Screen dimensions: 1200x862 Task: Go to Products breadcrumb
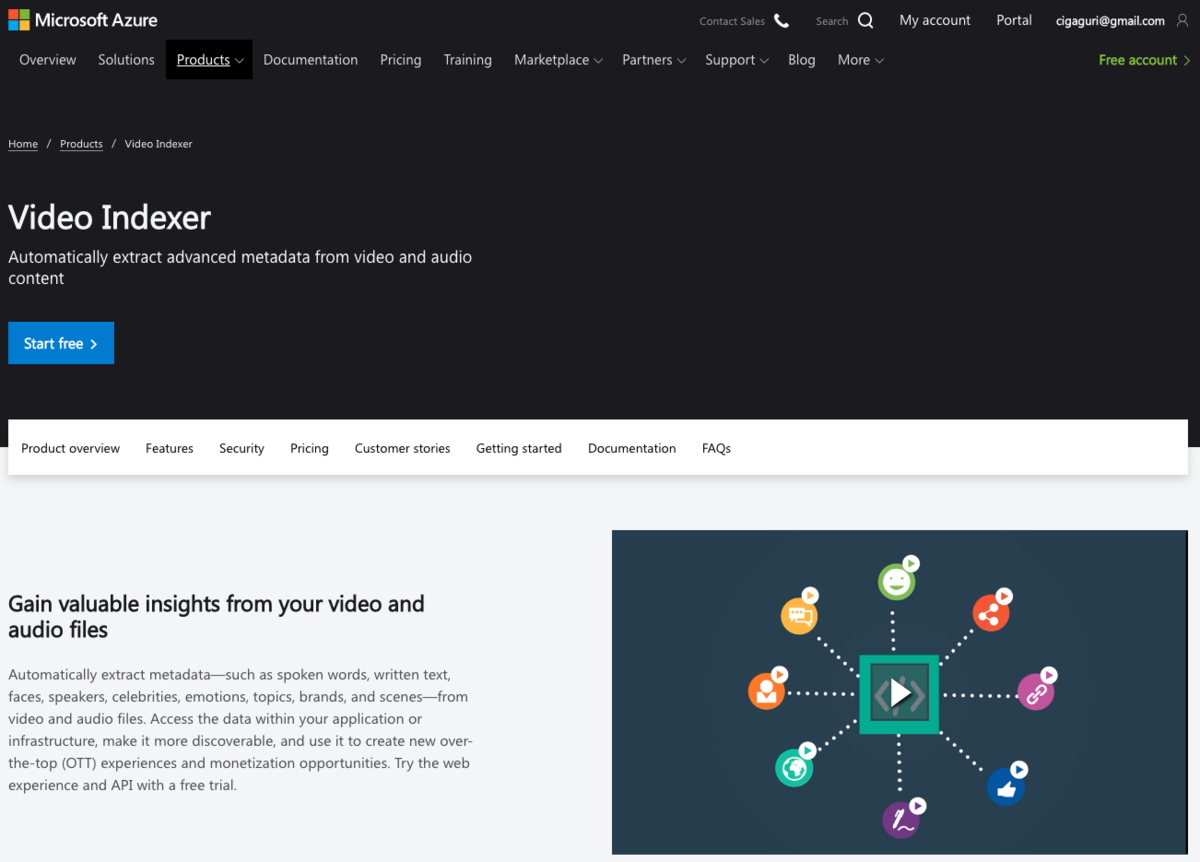[81, 144]
